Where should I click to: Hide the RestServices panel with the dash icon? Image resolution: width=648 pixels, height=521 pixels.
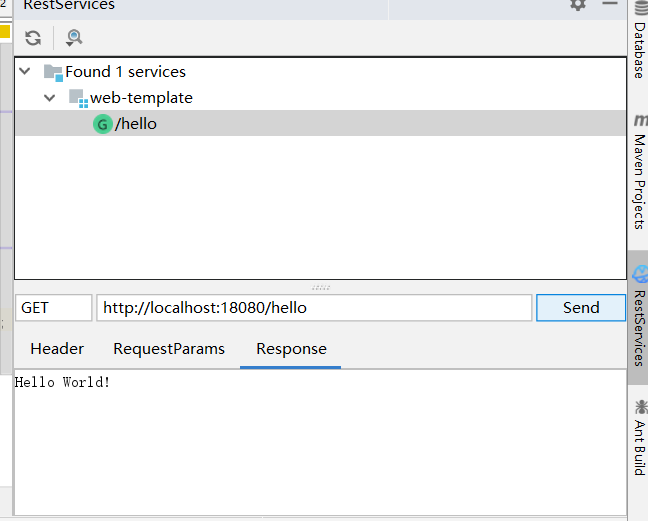609,5
